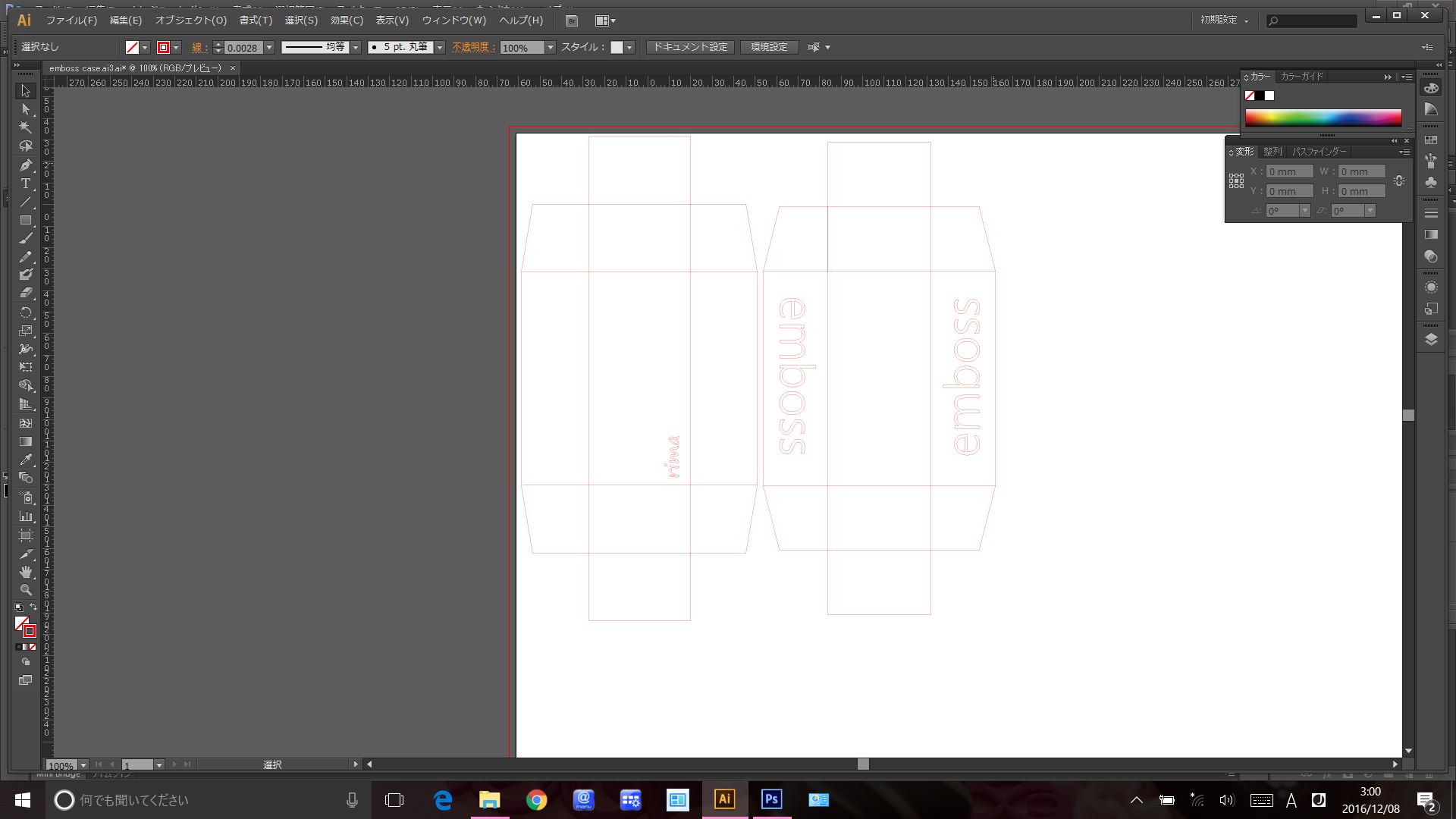Viewport: 1456px width, 819px height.
Task: Pick a color from the spectrum bar
Action: tap(1323, 118)
